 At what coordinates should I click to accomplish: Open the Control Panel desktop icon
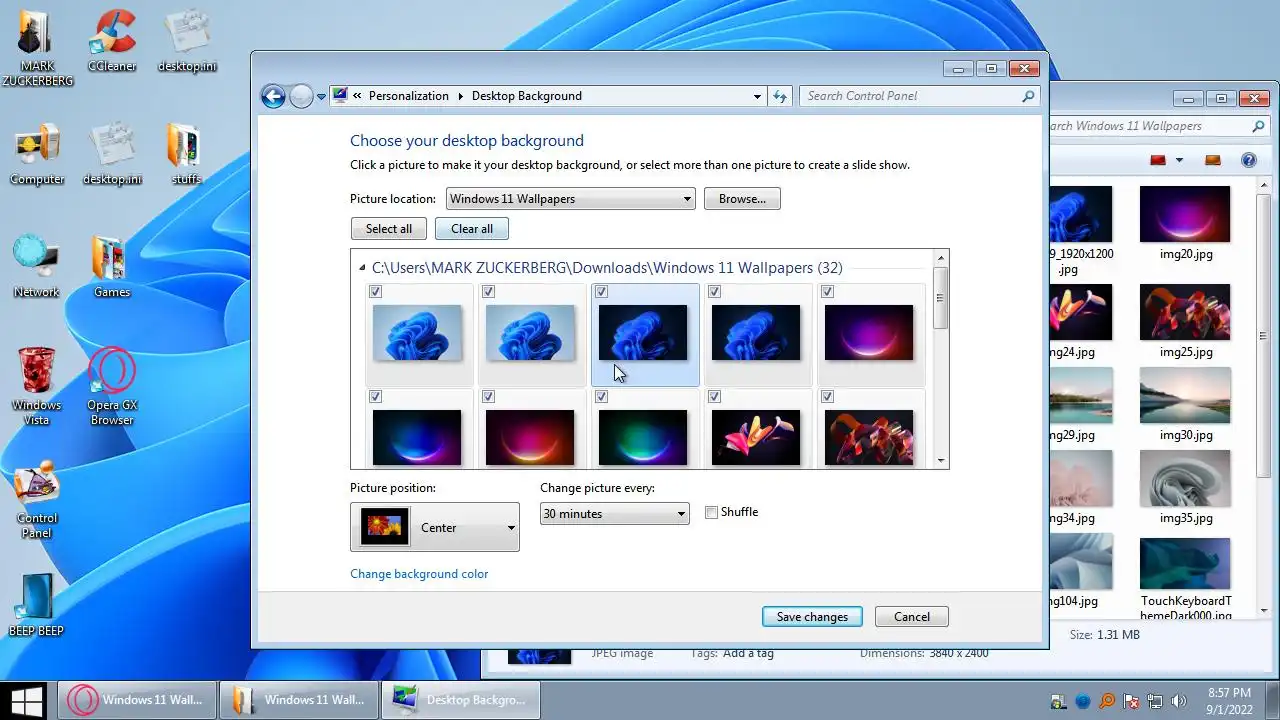(x=37, y=499)
